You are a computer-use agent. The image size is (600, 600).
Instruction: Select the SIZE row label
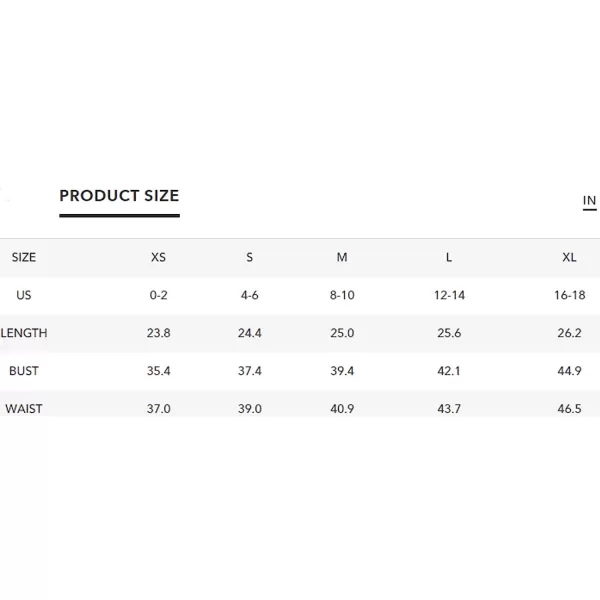(24, 257)
